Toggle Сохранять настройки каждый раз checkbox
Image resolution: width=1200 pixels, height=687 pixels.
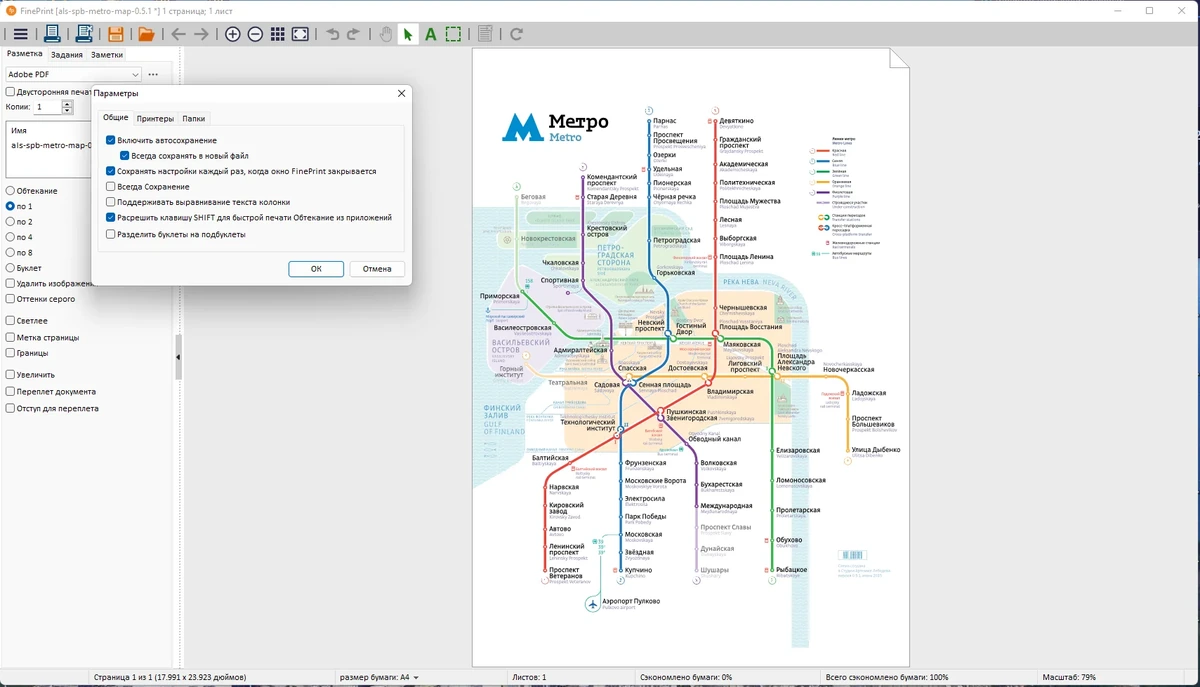[x=111, y=171]
